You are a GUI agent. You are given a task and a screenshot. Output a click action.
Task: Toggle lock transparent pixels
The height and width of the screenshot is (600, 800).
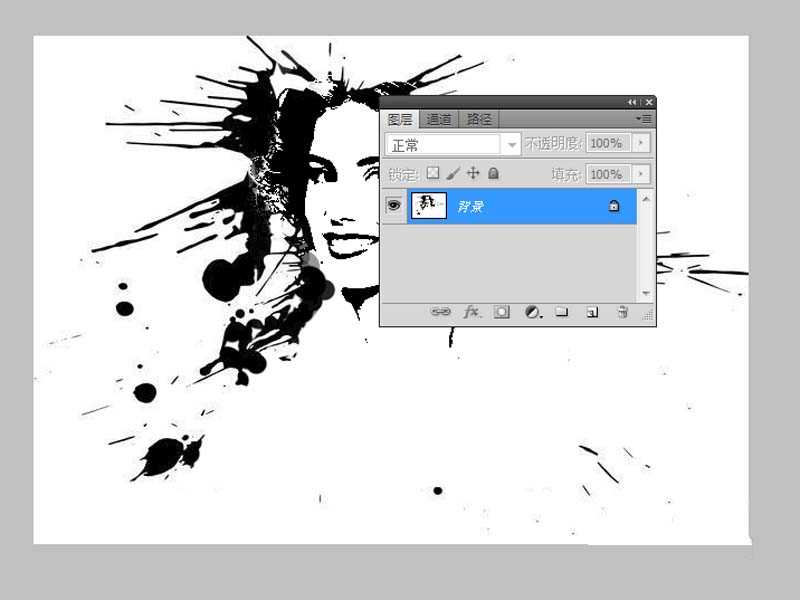tap(433, 174)
